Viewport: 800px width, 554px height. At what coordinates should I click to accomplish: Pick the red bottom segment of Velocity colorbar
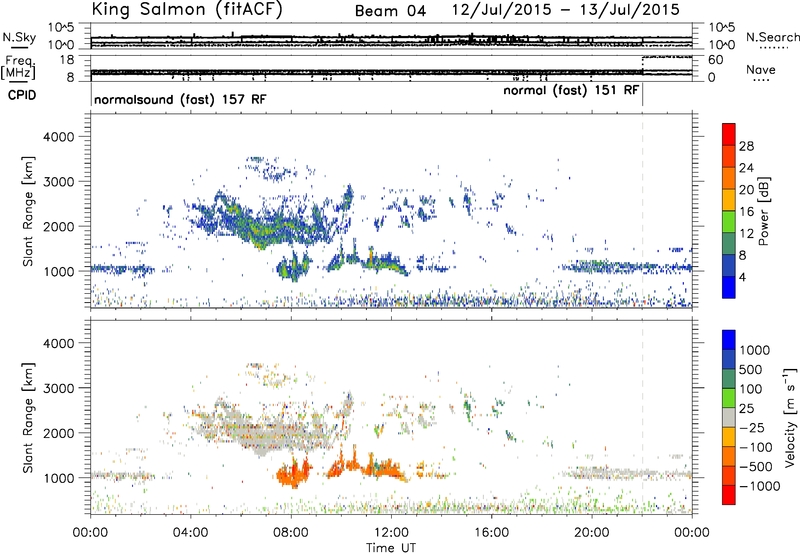coord(729,495)
